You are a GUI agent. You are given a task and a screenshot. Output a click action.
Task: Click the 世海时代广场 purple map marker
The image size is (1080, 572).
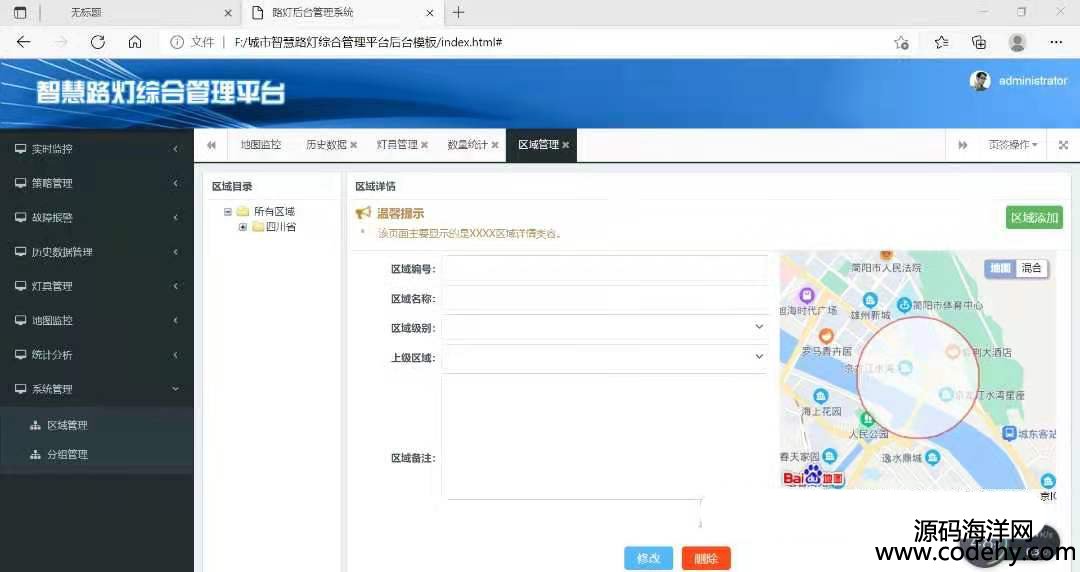807,295
